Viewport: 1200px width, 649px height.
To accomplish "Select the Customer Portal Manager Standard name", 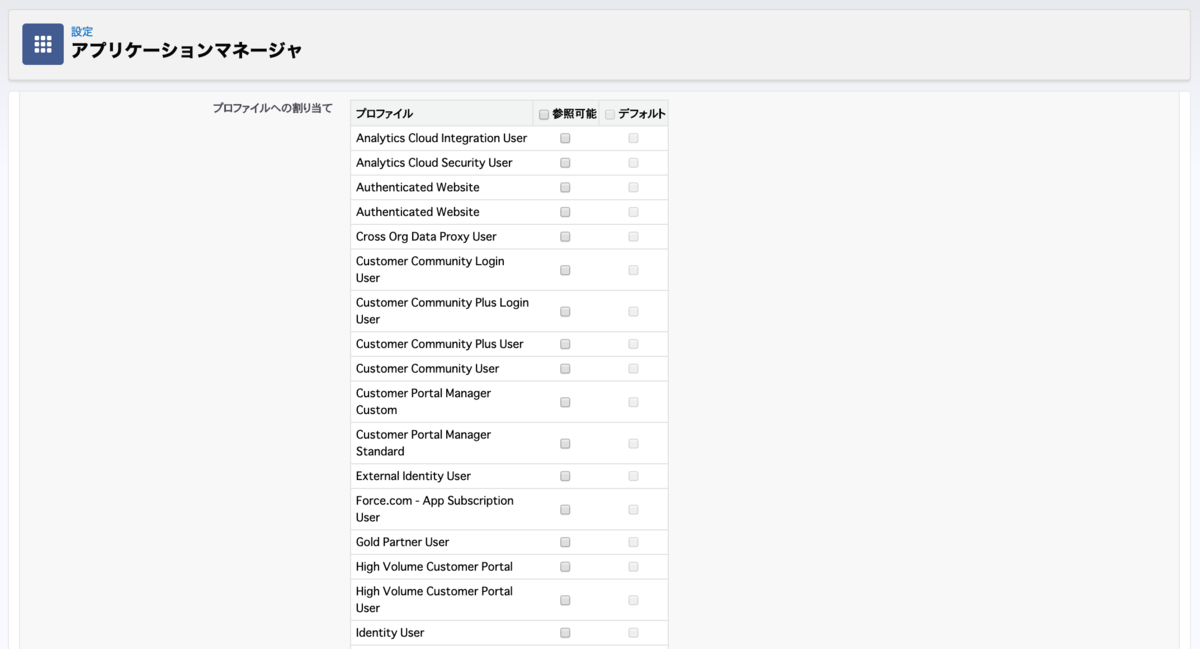I will click(423, 443).
